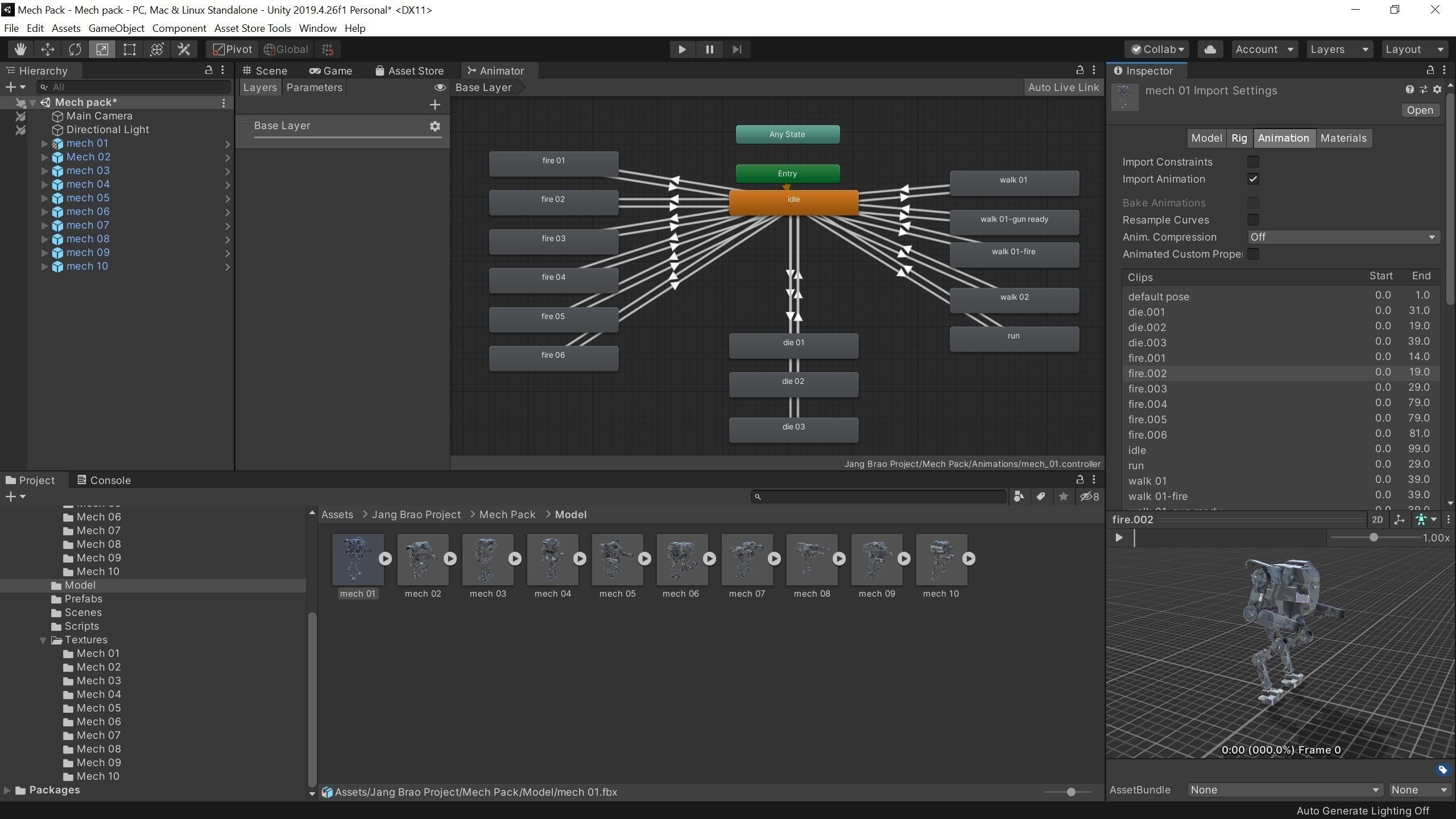Expand mech 05 in Hierarchy
Screen dimensions: 1456x819
coord(44,198)
